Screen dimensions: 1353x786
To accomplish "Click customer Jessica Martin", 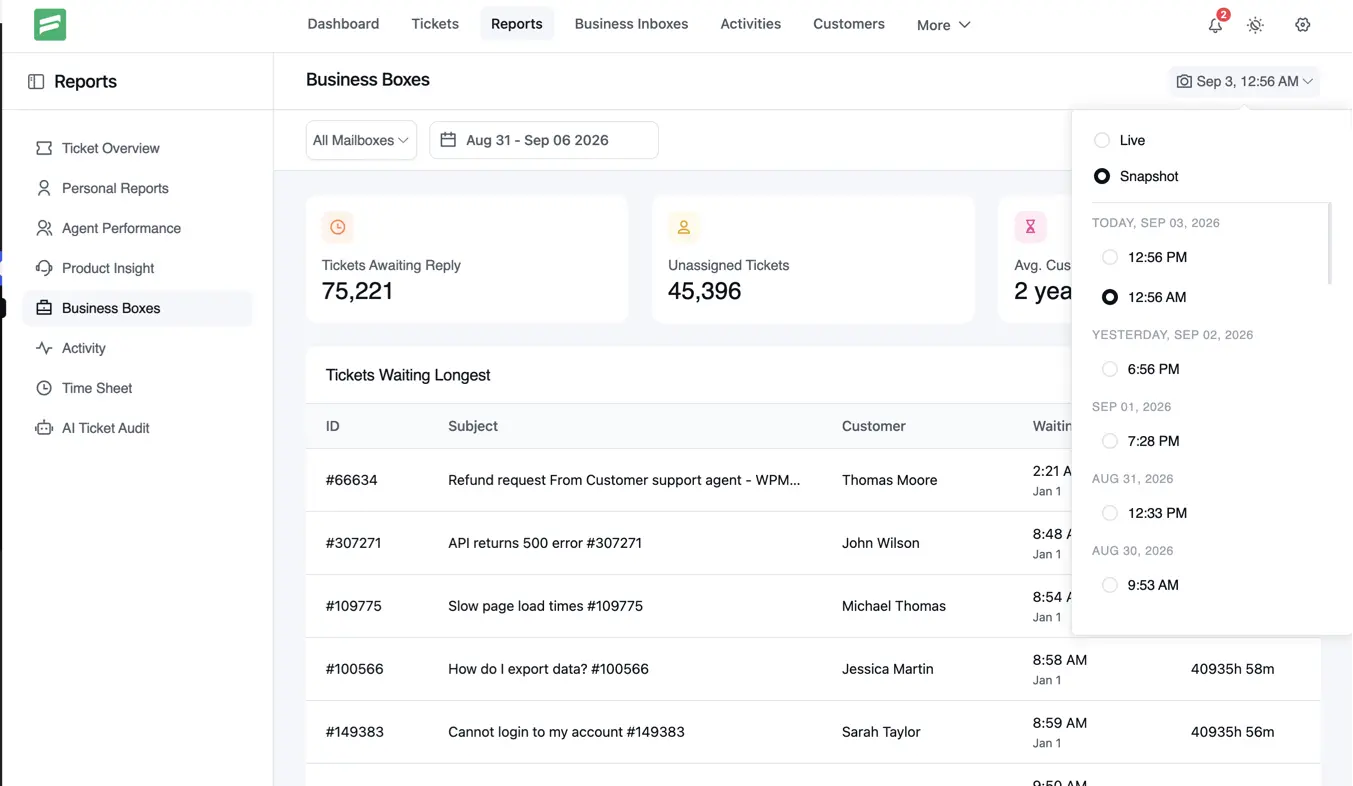I will point(887,669).
